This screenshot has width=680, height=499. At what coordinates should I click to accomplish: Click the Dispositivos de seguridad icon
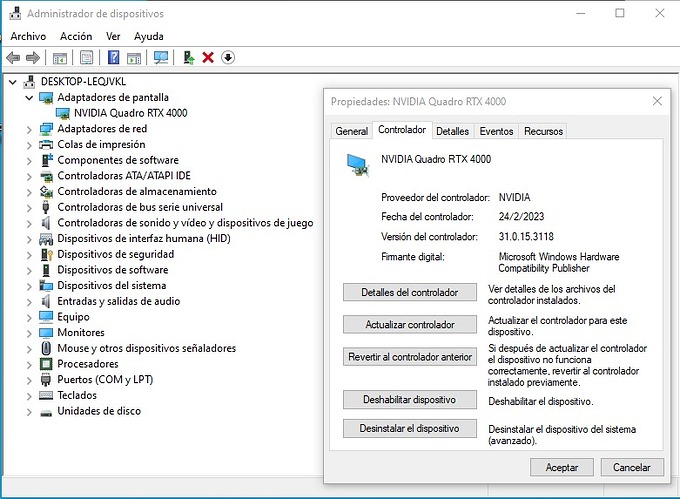(46, 254)
